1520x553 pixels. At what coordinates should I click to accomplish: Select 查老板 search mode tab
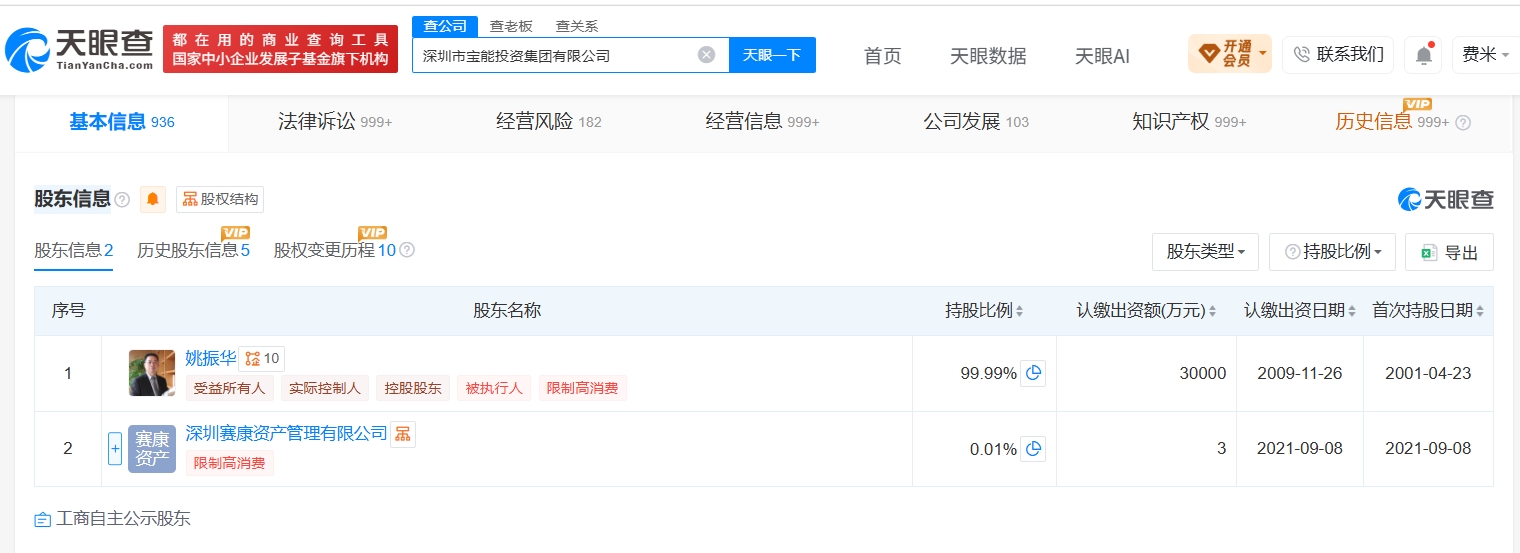510,26
